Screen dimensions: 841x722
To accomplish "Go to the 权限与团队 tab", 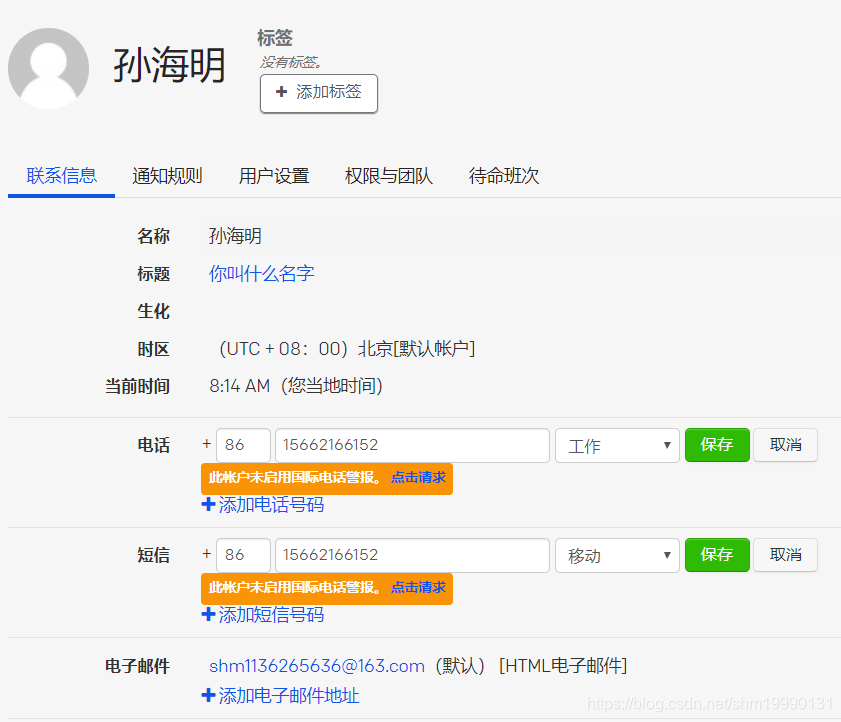I will 389,176.
